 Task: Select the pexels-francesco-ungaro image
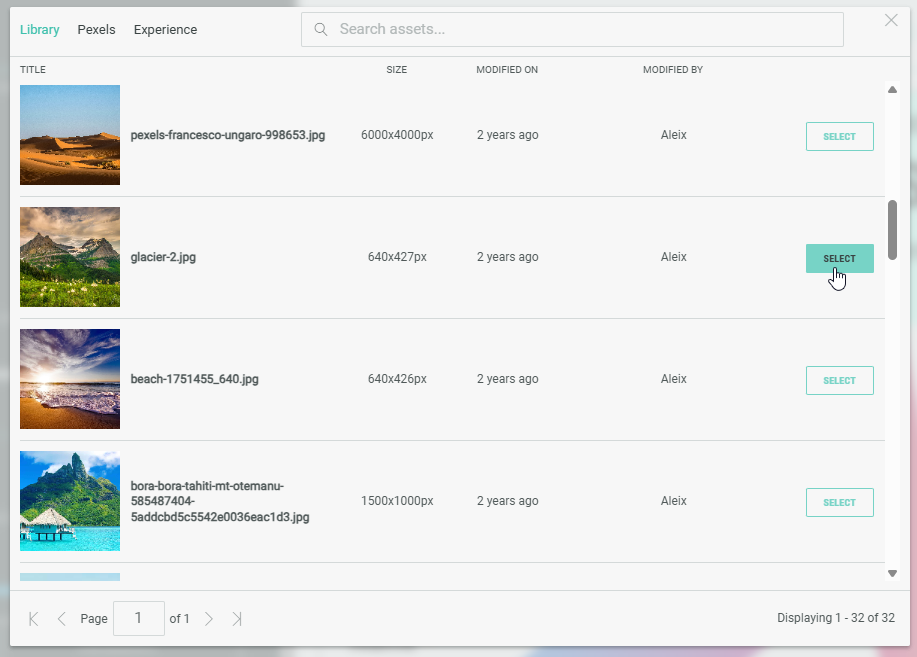(x=839, y=136)
